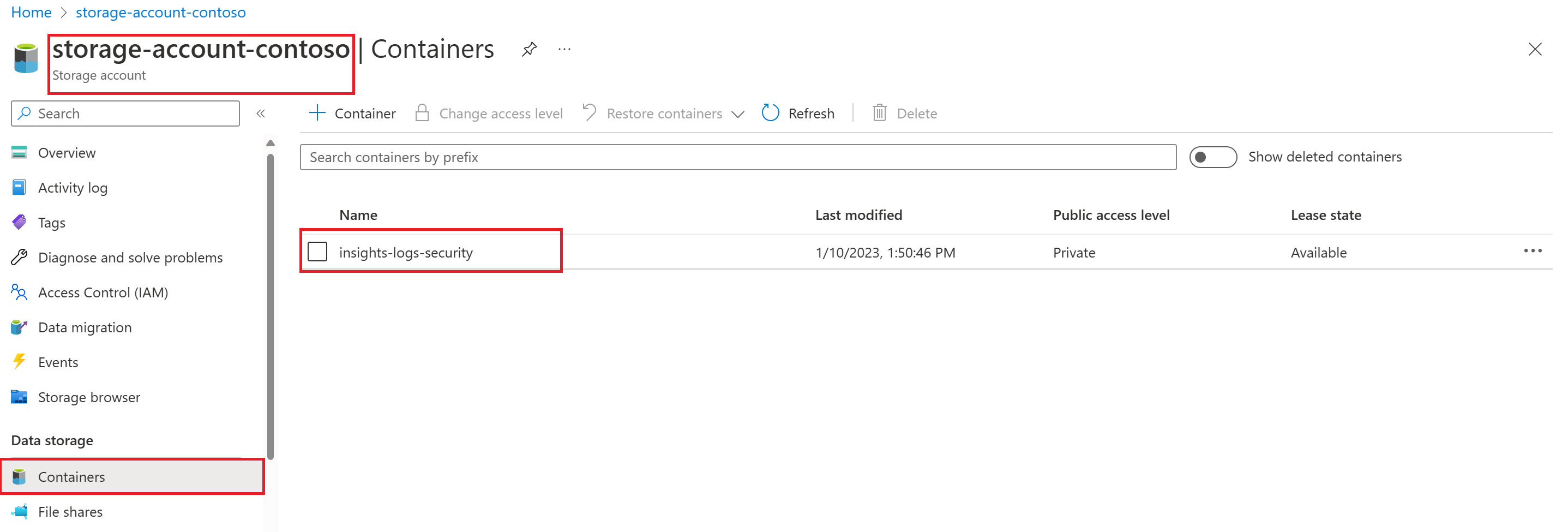Focus the Search containers by prefix field
The height and width of the screenshot is (532, 1568).
738,157
